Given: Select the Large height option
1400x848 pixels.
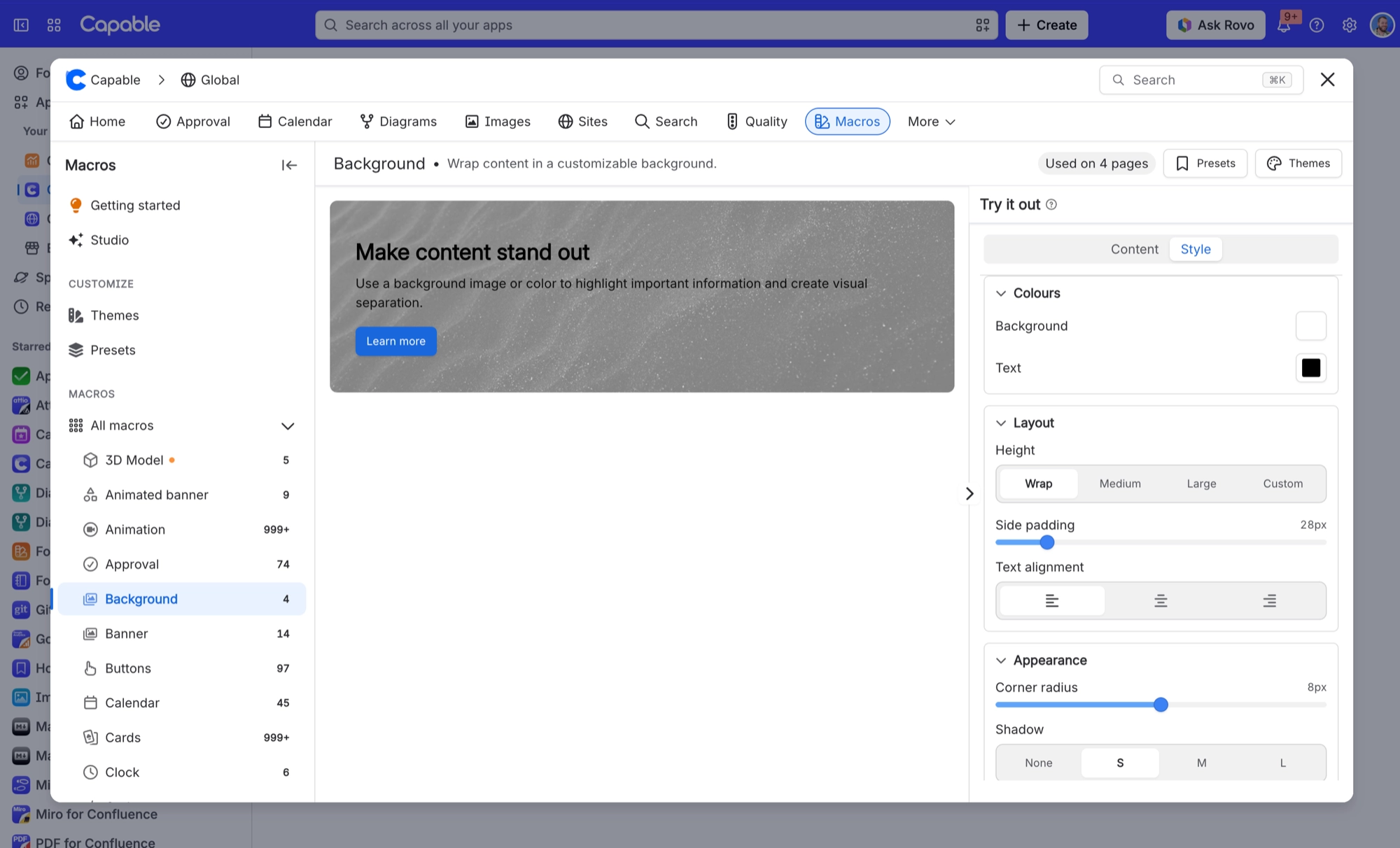Looking at the screenshot, I should click(x=1201, y=483).
